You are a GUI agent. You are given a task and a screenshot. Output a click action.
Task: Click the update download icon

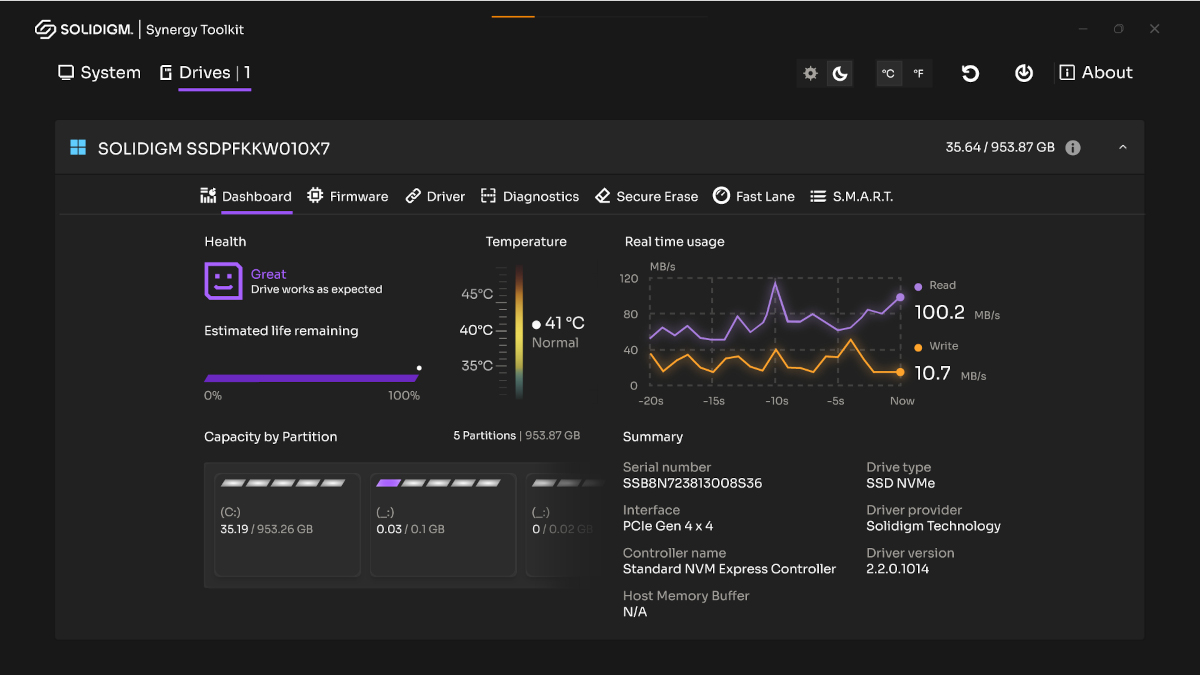coord(1023,73)
